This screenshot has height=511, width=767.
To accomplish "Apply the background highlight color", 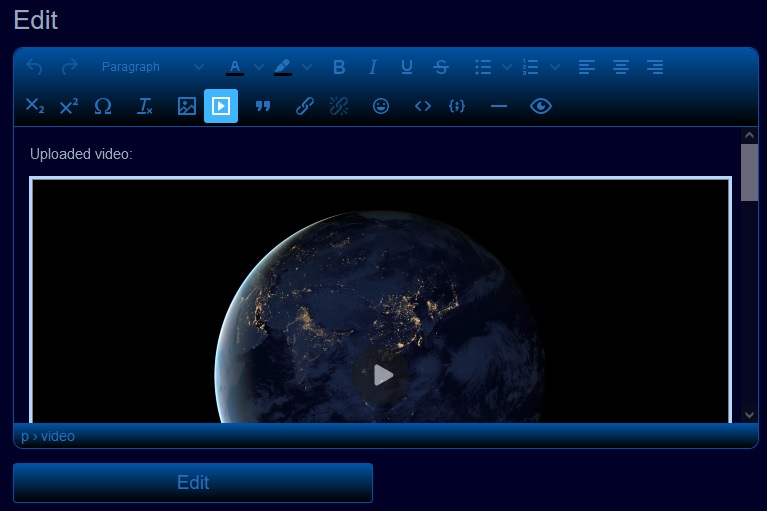I will [x=283, y=67].
